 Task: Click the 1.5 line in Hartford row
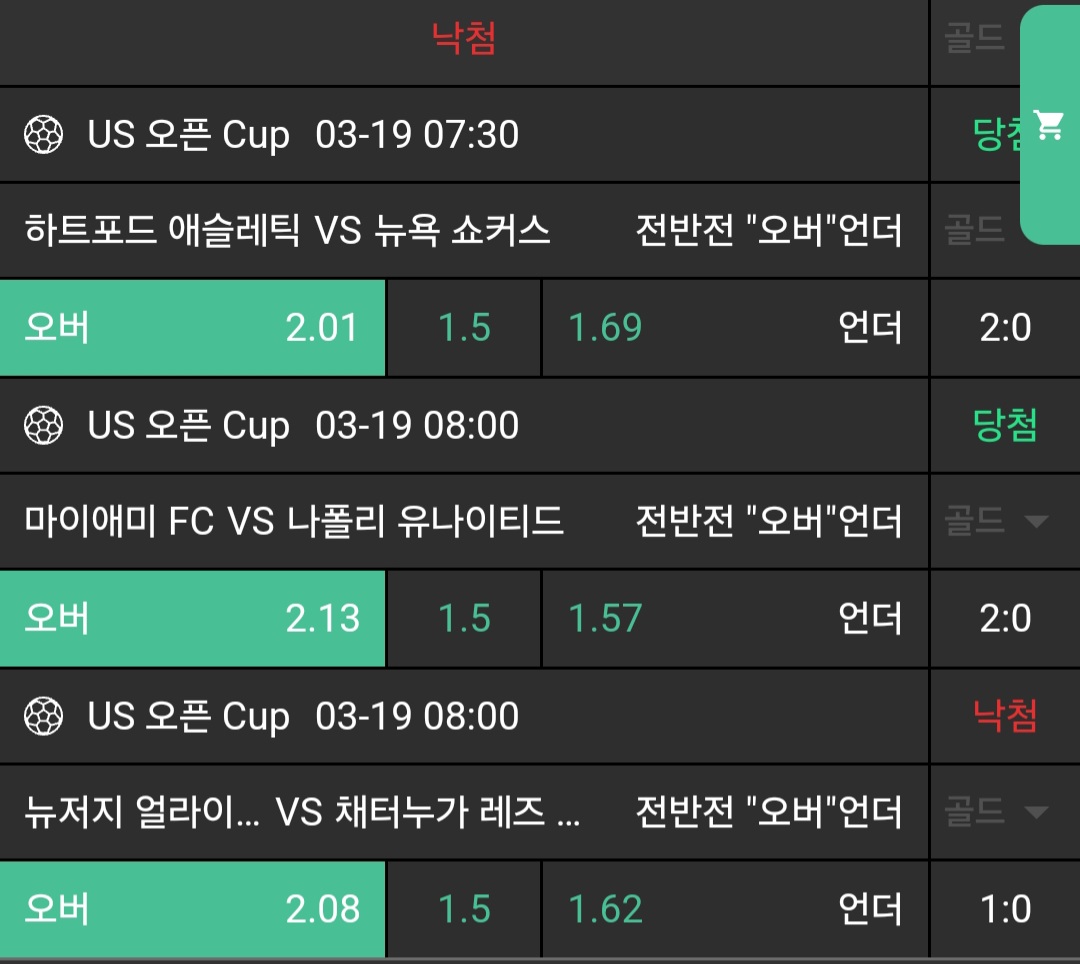pyautogui.click(x=464, y=327)
